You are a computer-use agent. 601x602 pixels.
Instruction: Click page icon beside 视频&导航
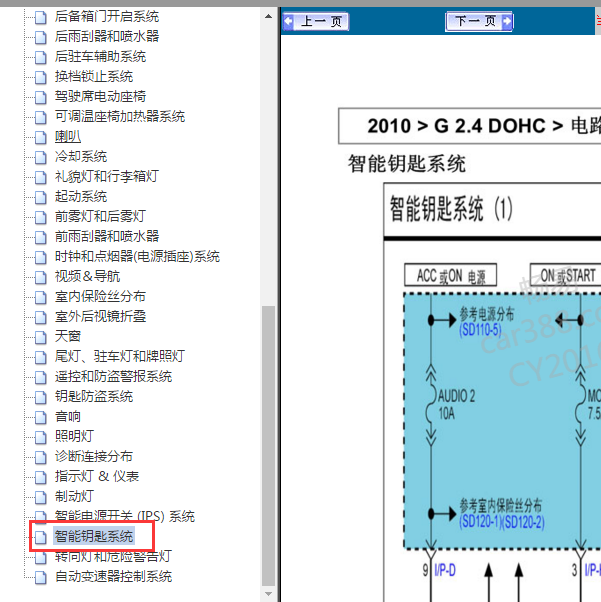[41, 277]
